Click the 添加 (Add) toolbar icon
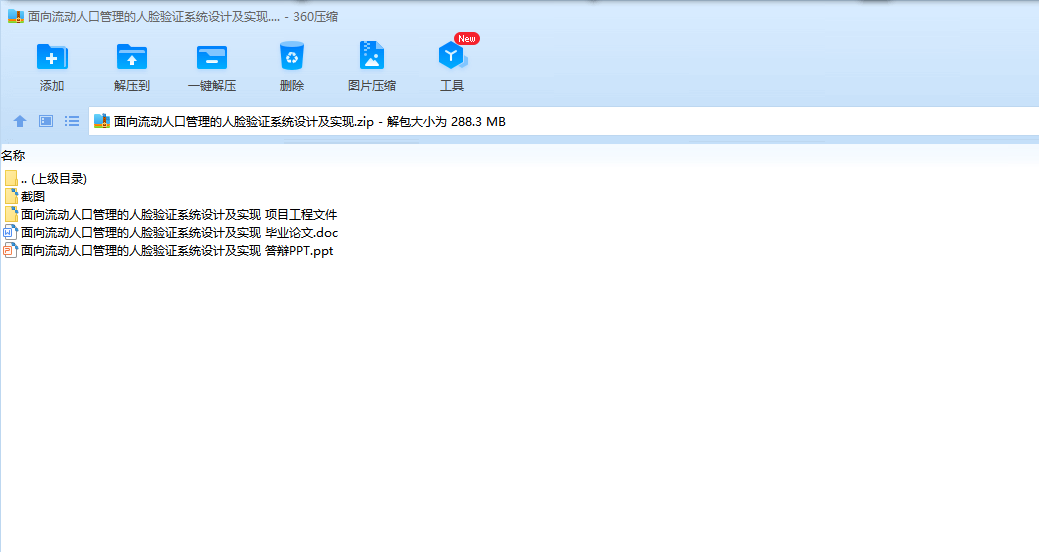Screen dimensions: 1039x552 tap(52, 57)
